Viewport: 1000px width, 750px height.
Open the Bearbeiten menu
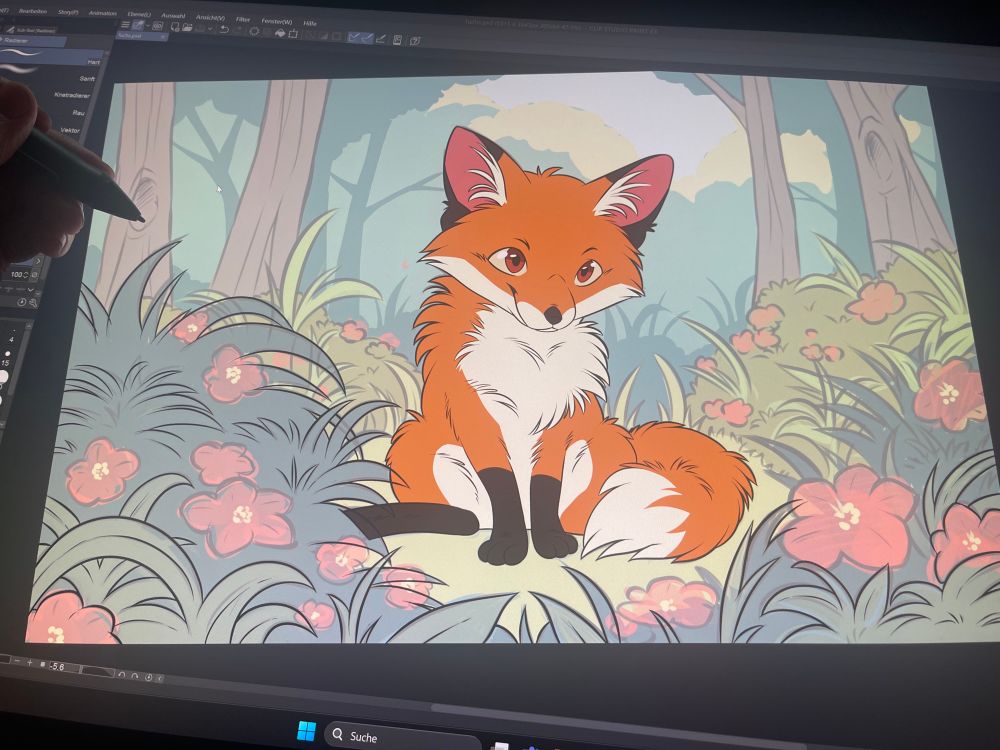tap(33, 11)
